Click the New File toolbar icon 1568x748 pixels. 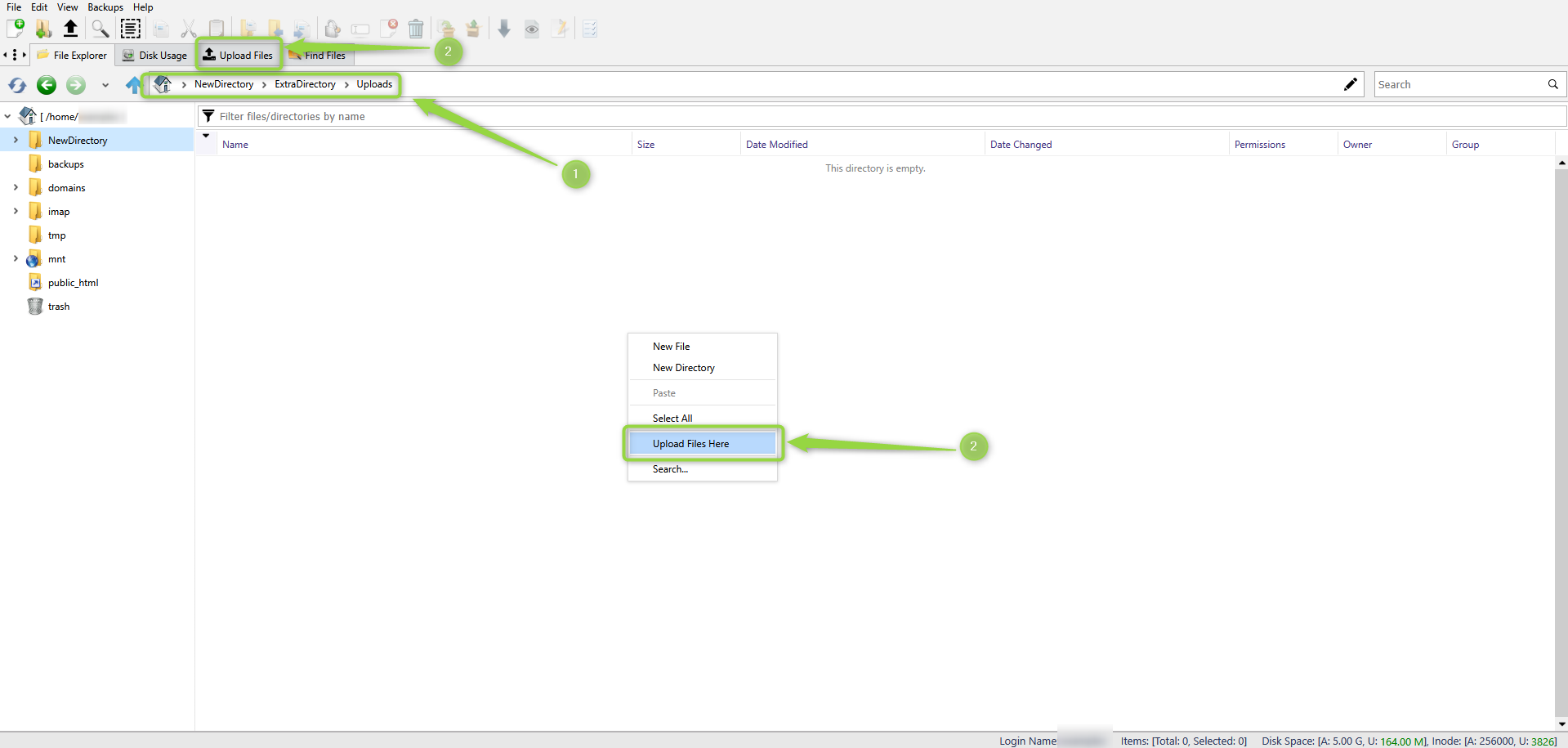pyautogui.click(x=16, y=29)
